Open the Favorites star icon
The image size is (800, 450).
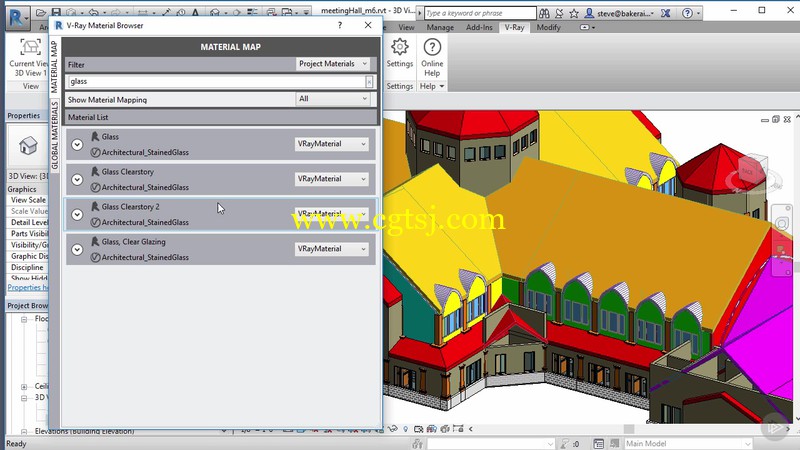[574, 13]
